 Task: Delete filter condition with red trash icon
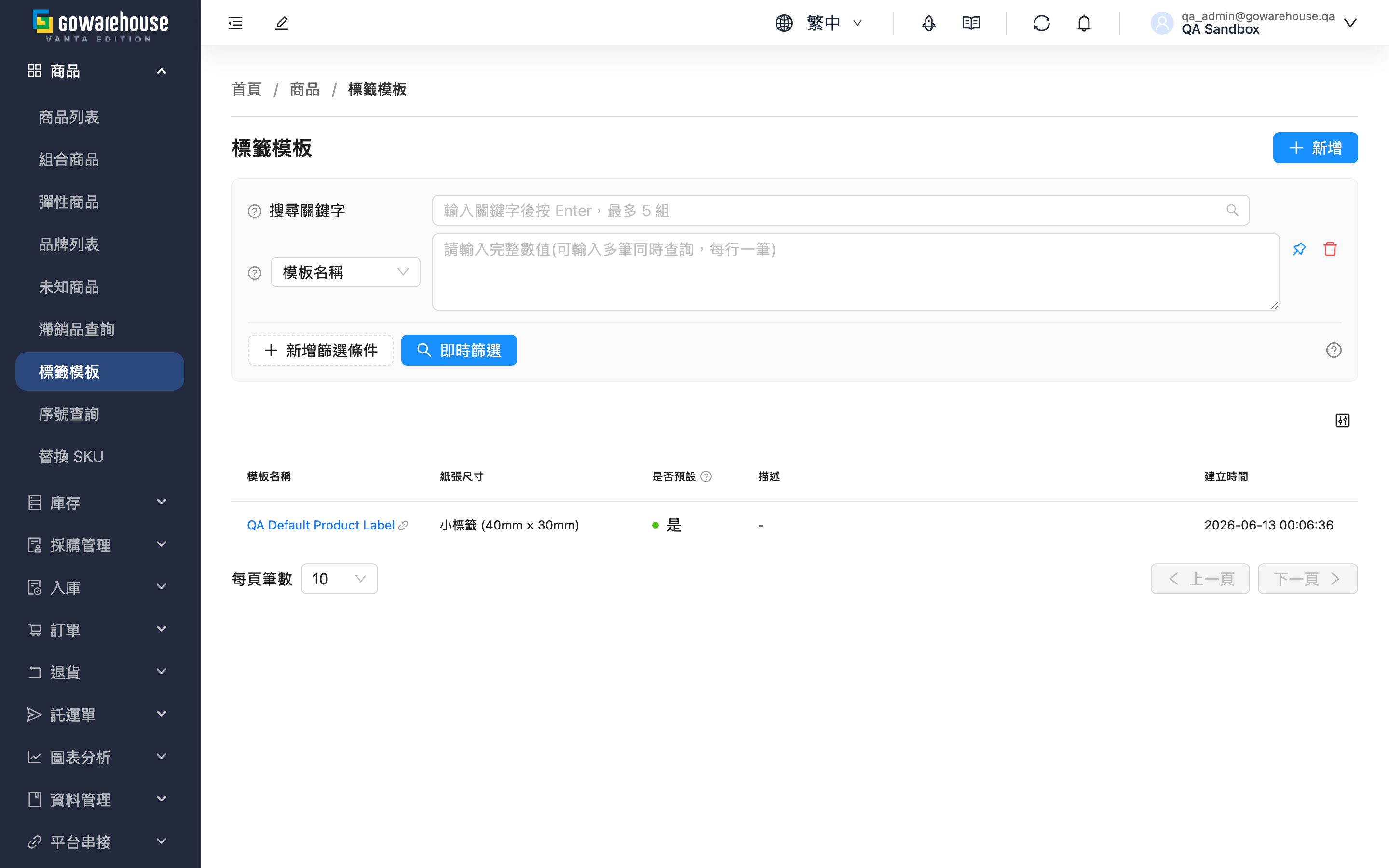tap(1330, 248)
